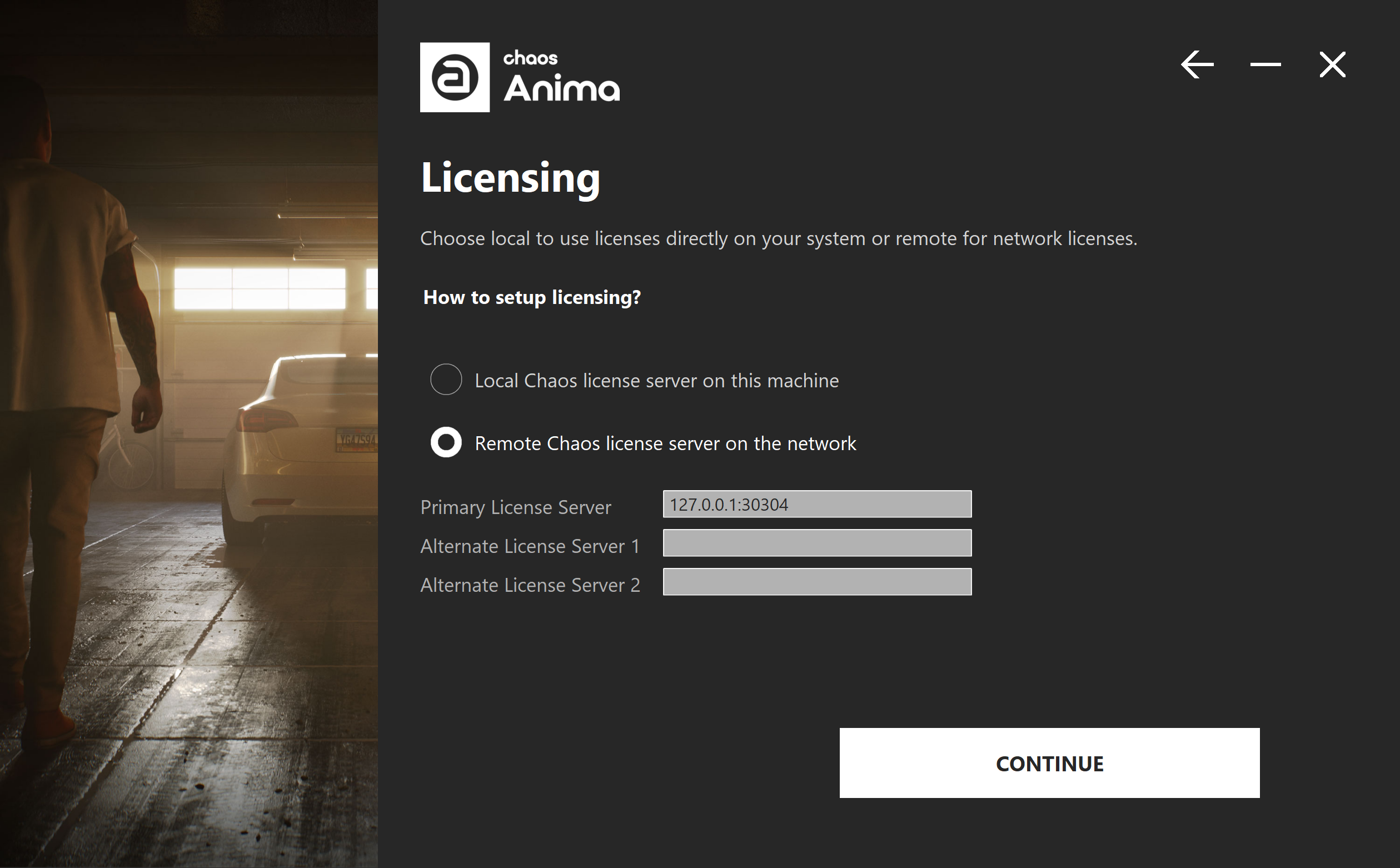Screen dimensions: 1400x868
Task: Select Local Chaos license server option
Action: click(446, 380)
